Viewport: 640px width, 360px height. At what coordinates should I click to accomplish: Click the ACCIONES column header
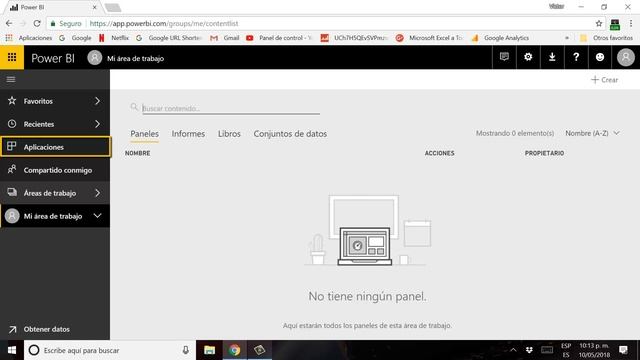(x=439, y=153)
